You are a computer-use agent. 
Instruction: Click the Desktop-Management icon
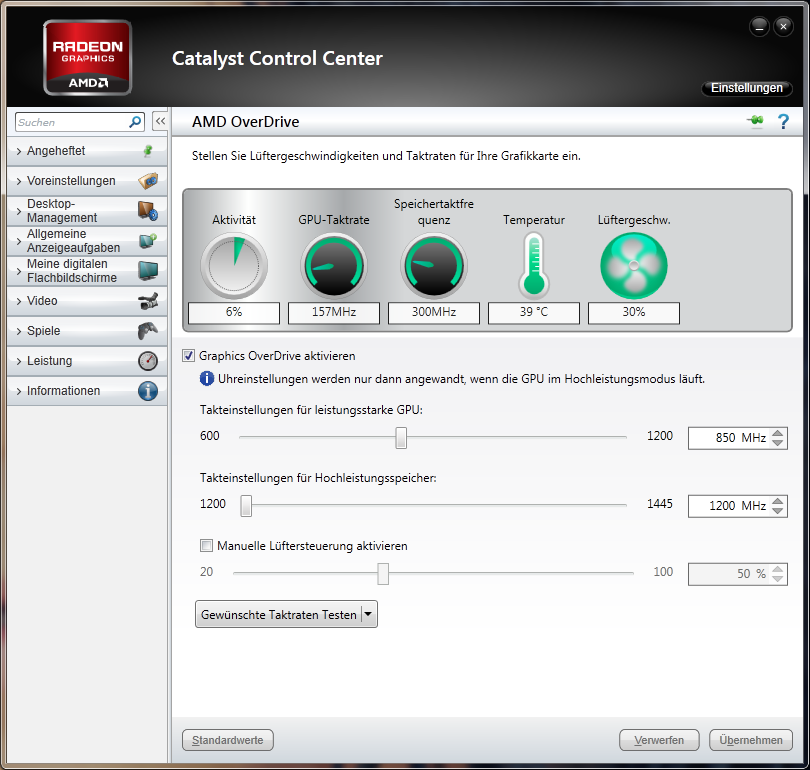[148, 211]
